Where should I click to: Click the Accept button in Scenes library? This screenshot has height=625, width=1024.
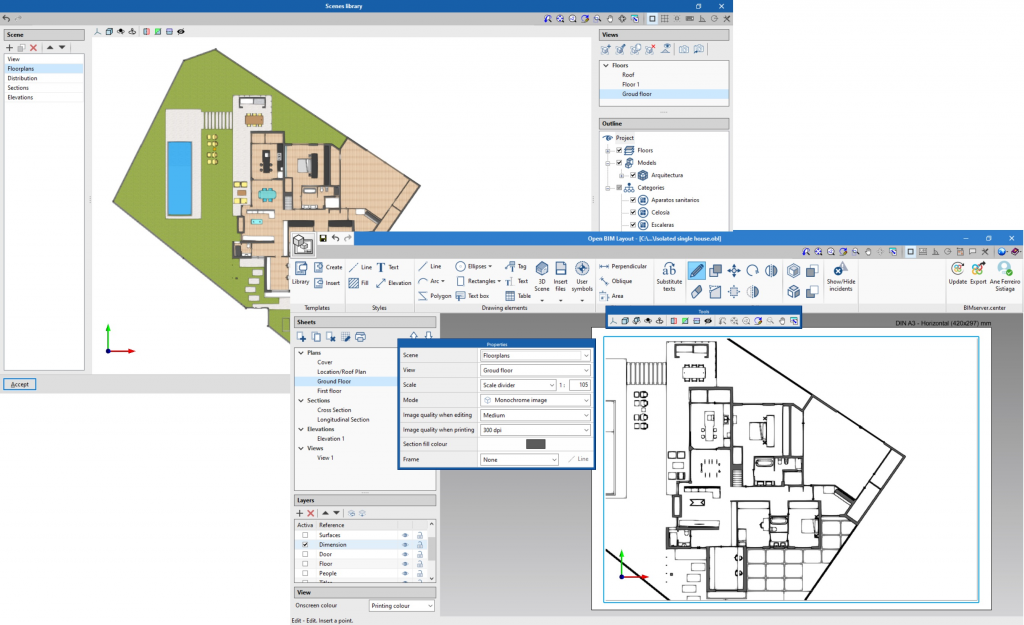(20, 383)
